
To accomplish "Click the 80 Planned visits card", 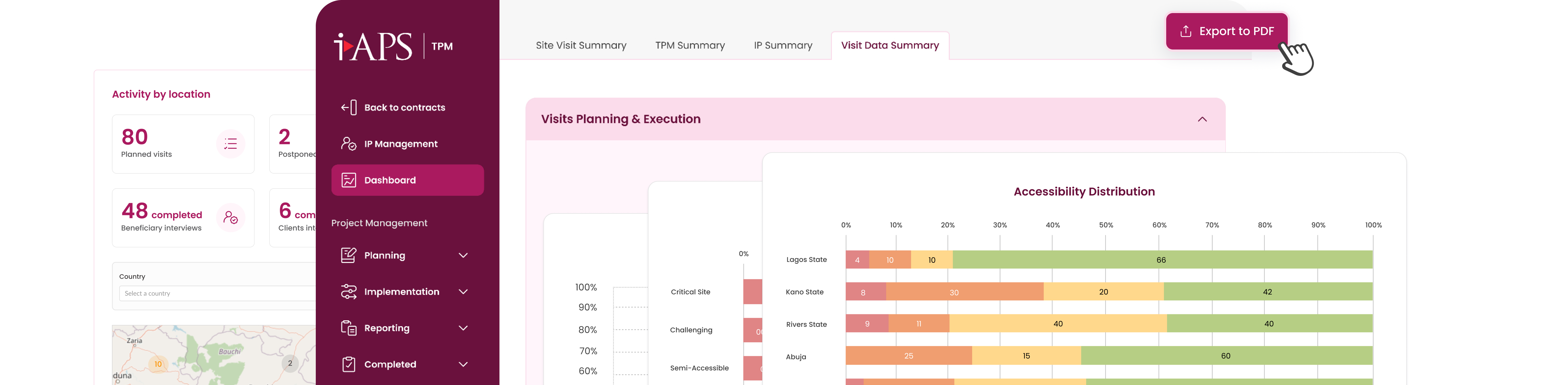I will (183, 144).
